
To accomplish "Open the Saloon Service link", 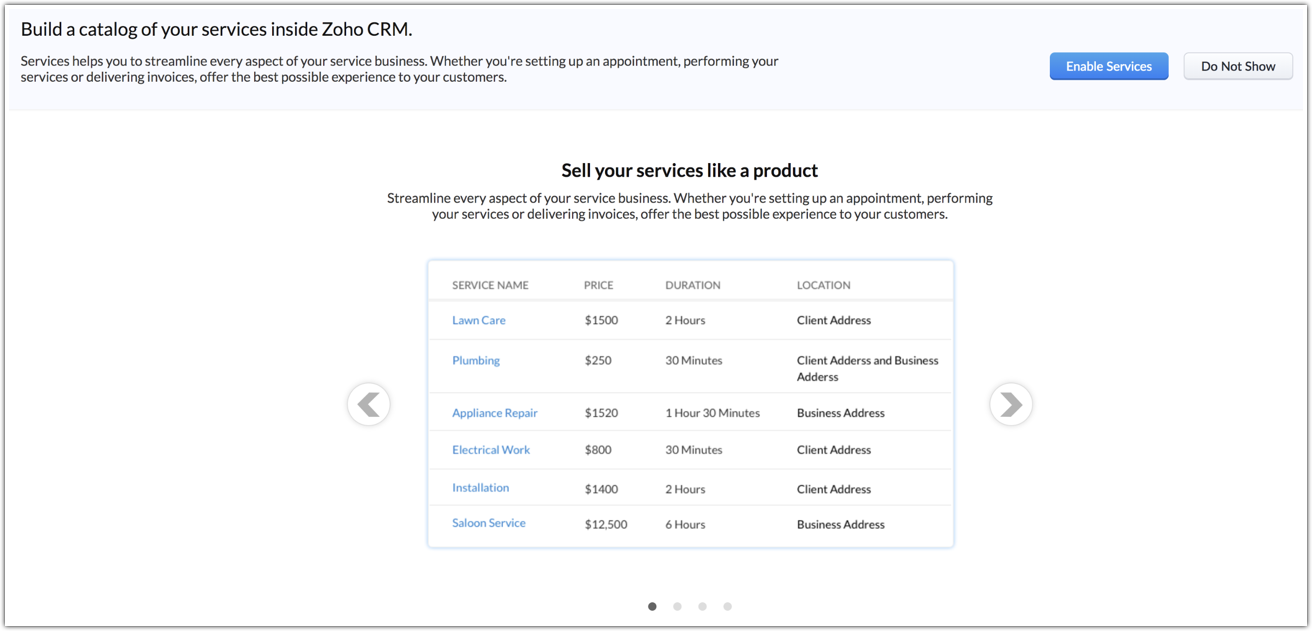I will point(489,523).
